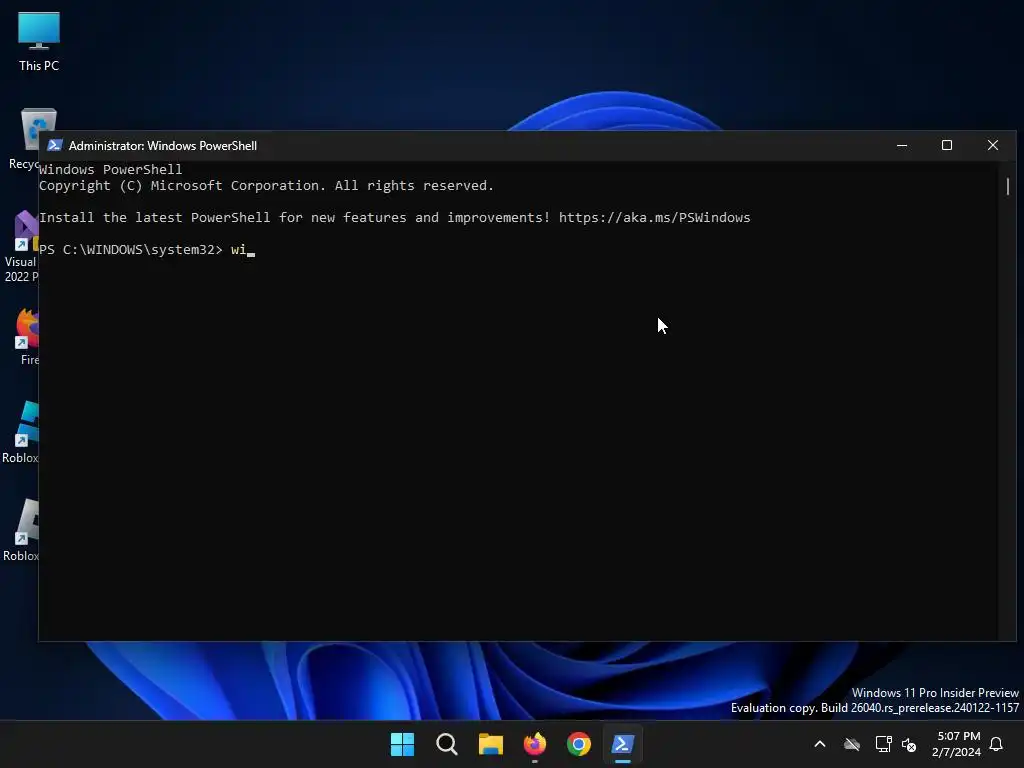Select Roblox Studio desktop shortcut
The width and height of the screenshot is (1024, 768).
(21, 432)
